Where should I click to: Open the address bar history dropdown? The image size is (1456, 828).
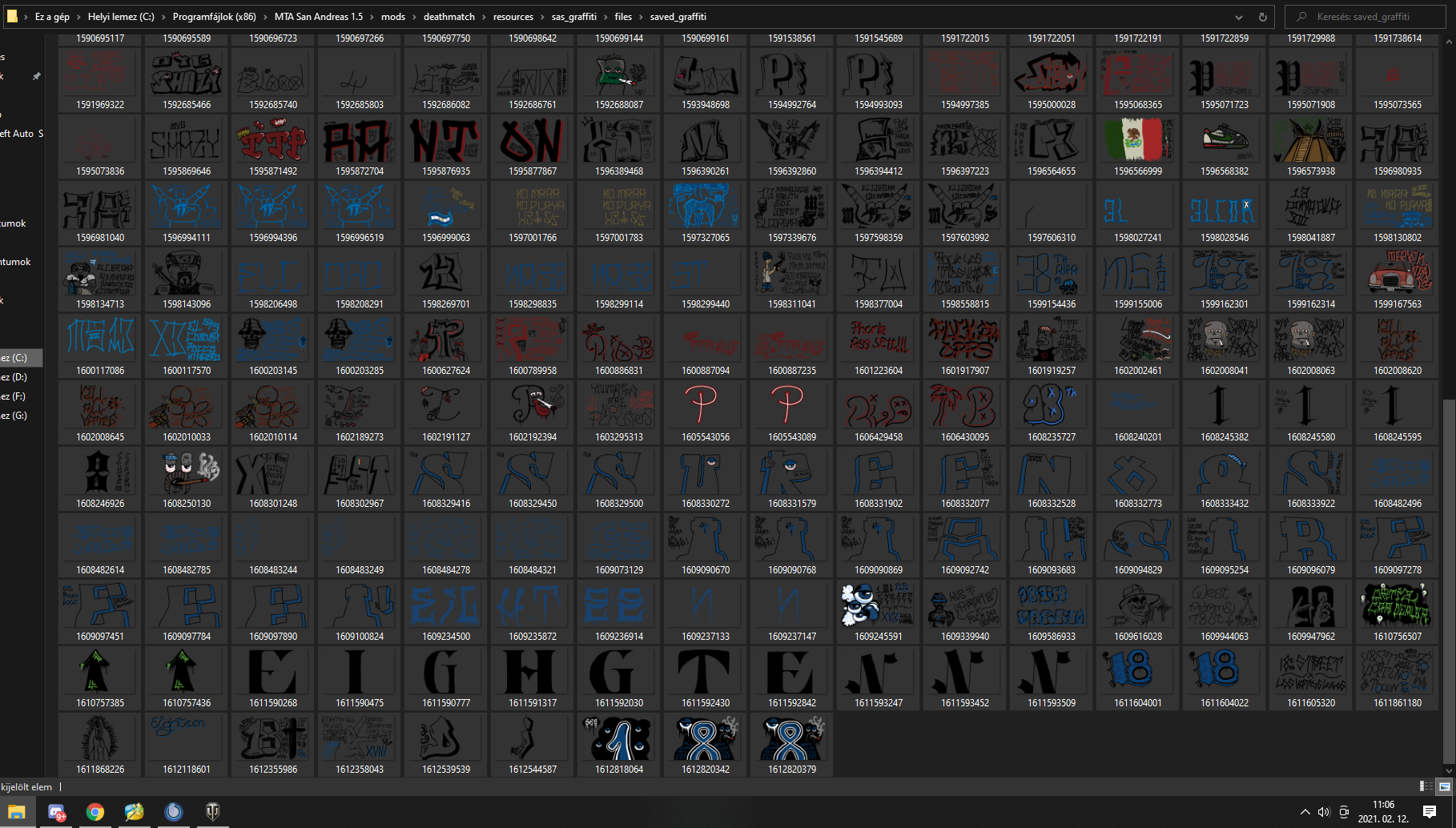coord(1239,17)
